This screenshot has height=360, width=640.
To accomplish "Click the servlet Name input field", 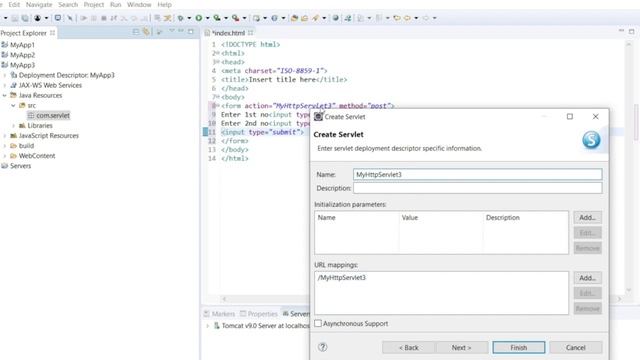I will [478, 174].
